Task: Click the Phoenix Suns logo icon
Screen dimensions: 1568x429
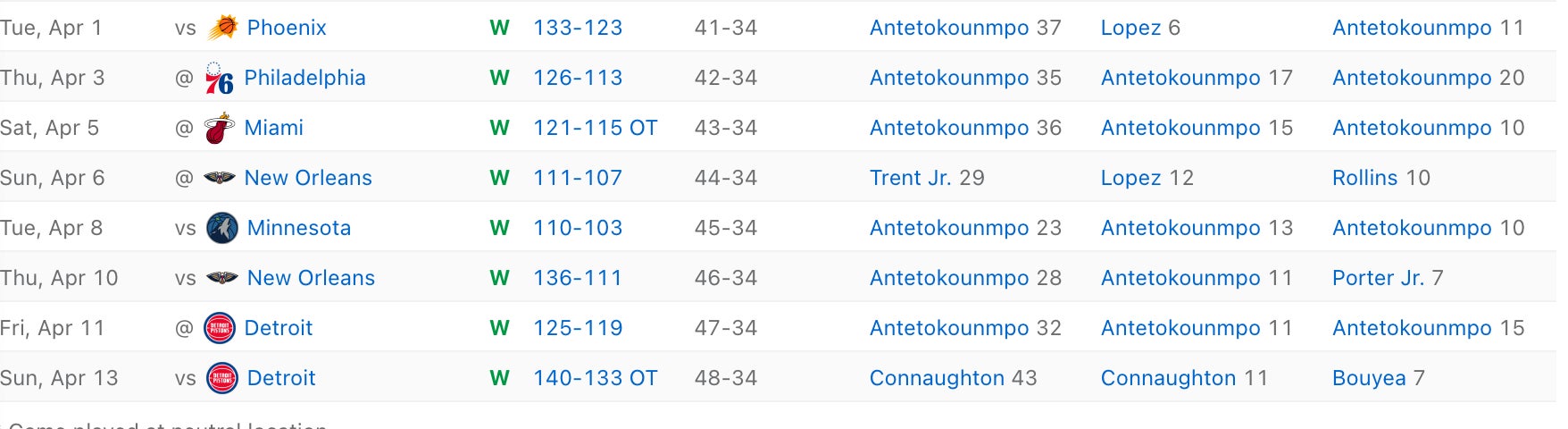Action: [222, 28]
